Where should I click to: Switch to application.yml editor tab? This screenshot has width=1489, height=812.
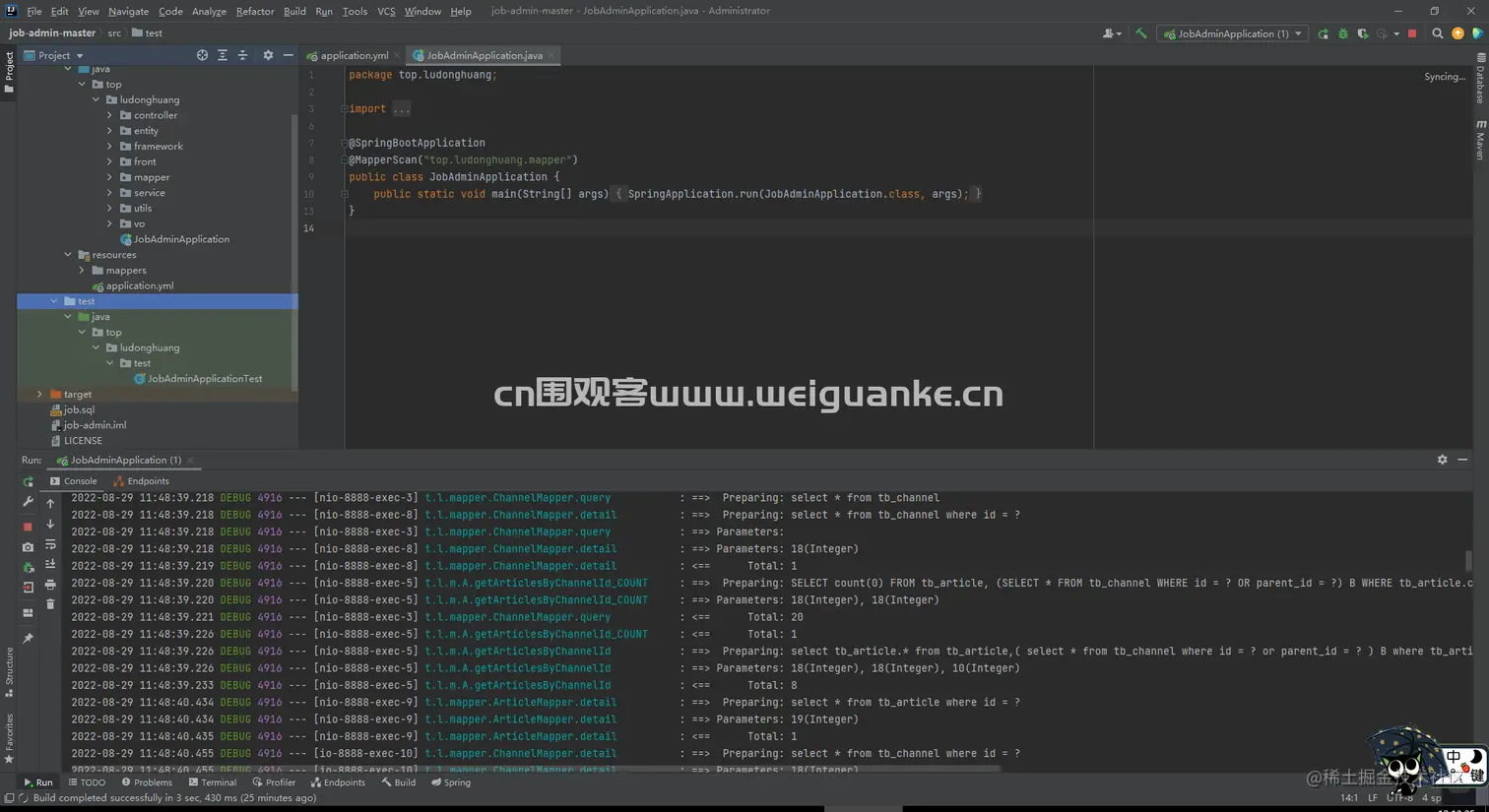pos(349,55)
